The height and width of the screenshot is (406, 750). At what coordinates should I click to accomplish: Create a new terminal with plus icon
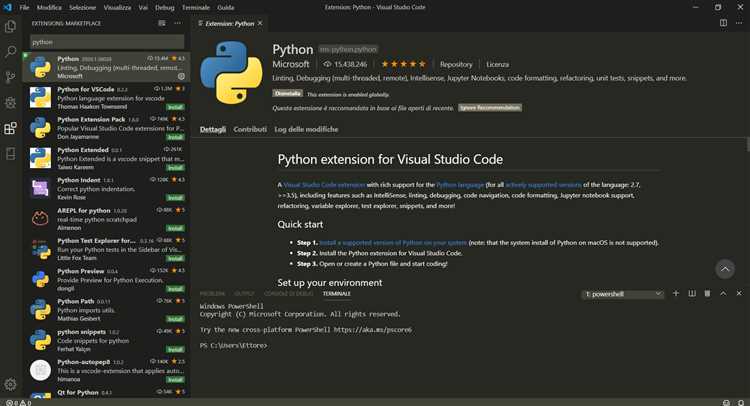point(676,293)
